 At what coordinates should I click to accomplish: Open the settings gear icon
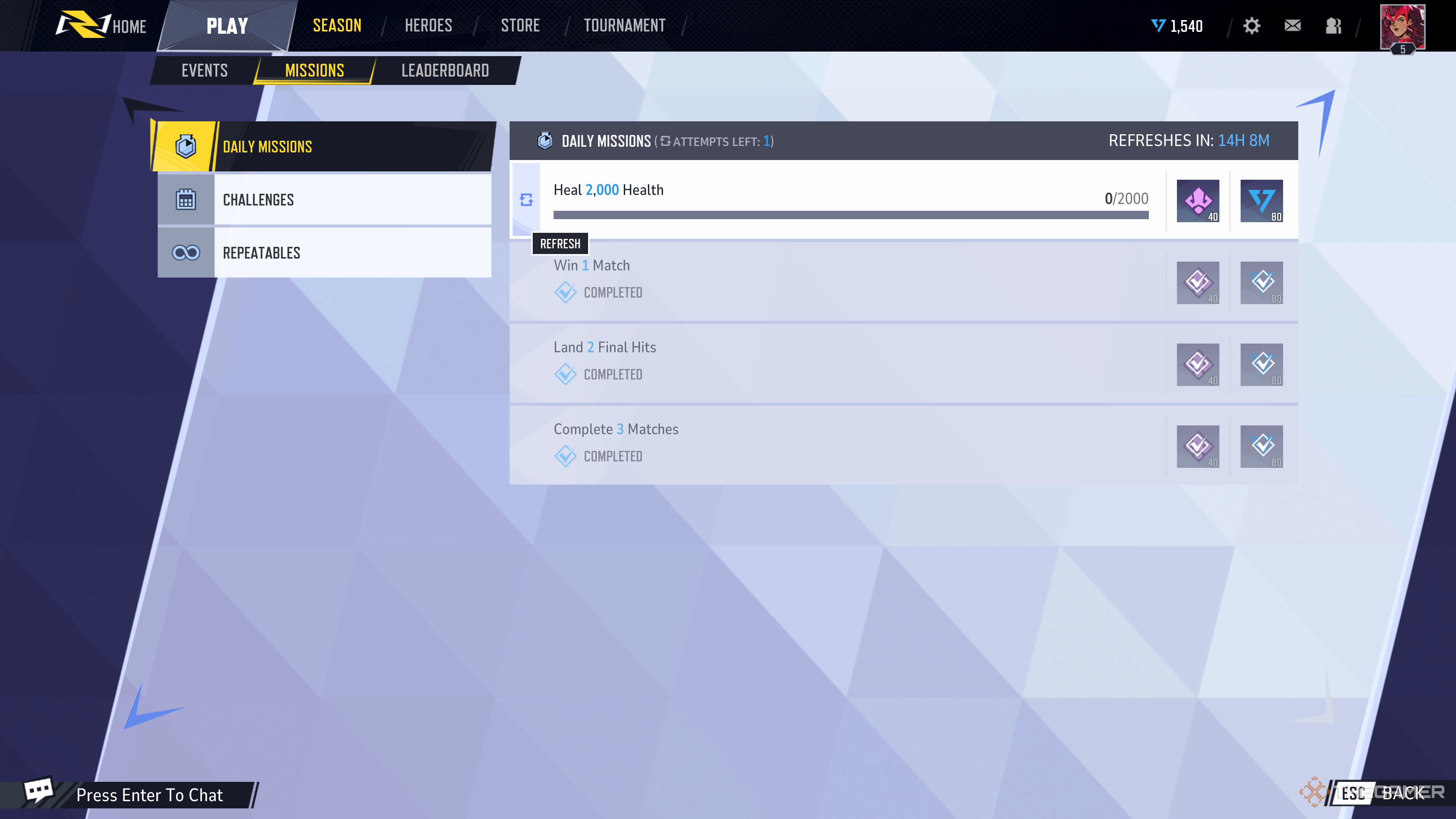[x=1251, y=26]
